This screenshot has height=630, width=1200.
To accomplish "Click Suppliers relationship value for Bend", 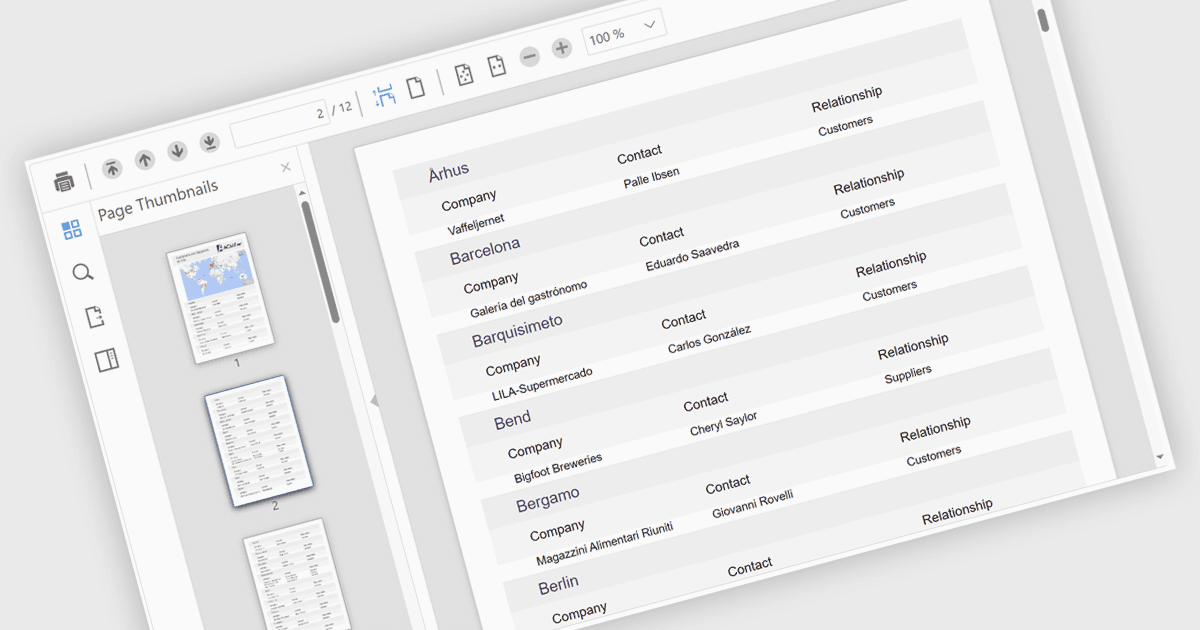I will (908, 376).
